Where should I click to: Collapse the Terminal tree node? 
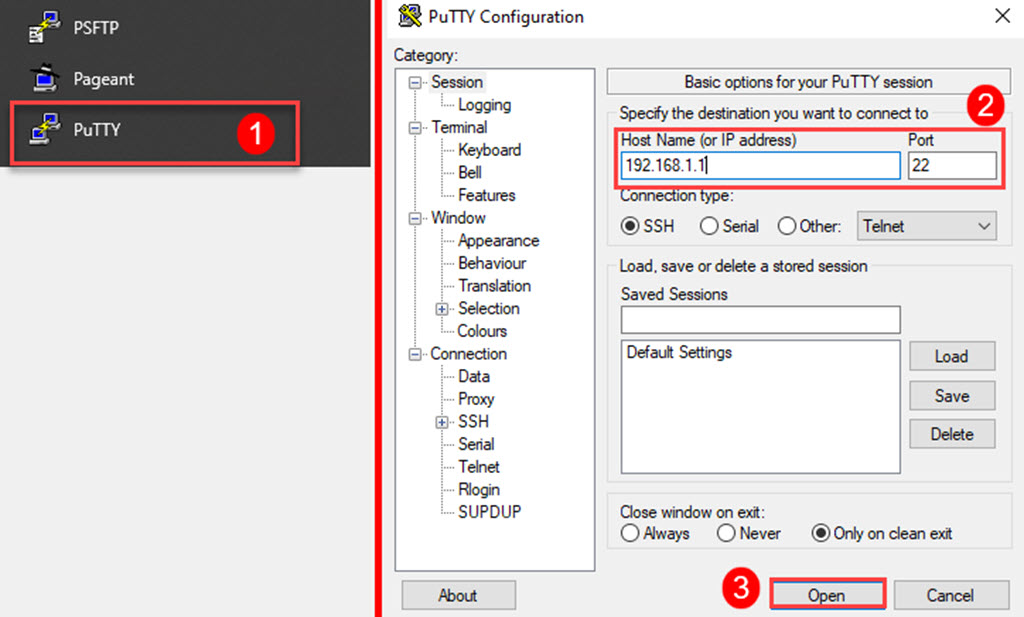click(x=415, y=127)
